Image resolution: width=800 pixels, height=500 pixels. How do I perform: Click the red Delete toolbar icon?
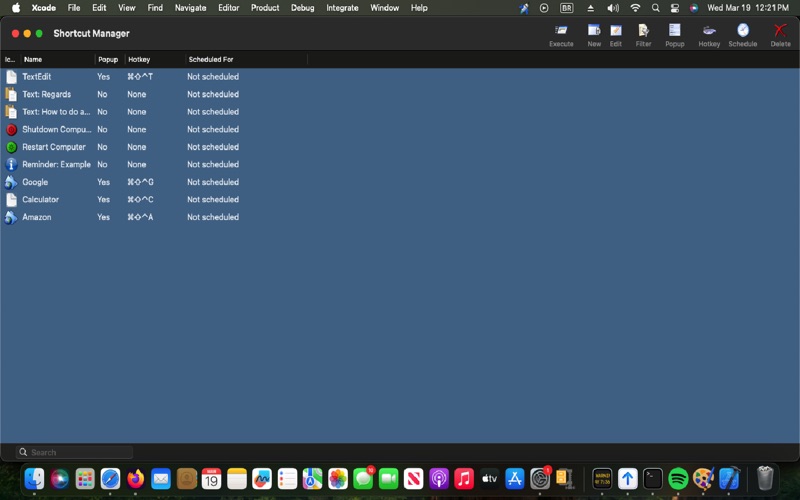tap(780, 31)
